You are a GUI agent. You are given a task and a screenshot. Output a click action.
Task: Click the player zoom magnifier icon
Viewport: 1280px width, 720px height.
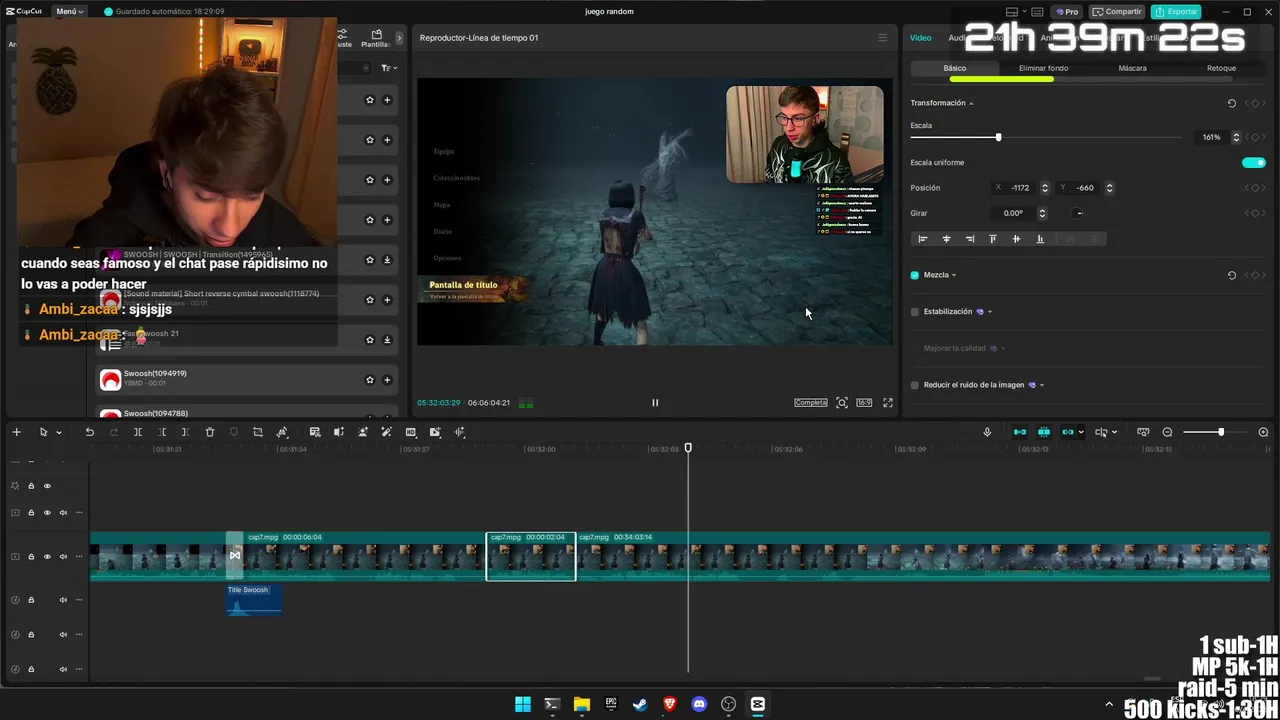tap(842, 403)
